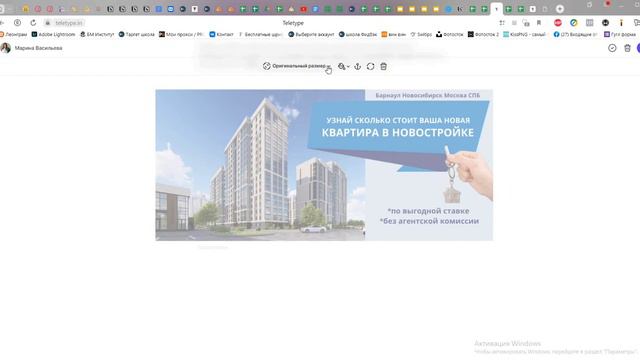Viewport: 640px width, 360px height.
Task: Click the orange letter i extension icon
Action: [621, 23]
